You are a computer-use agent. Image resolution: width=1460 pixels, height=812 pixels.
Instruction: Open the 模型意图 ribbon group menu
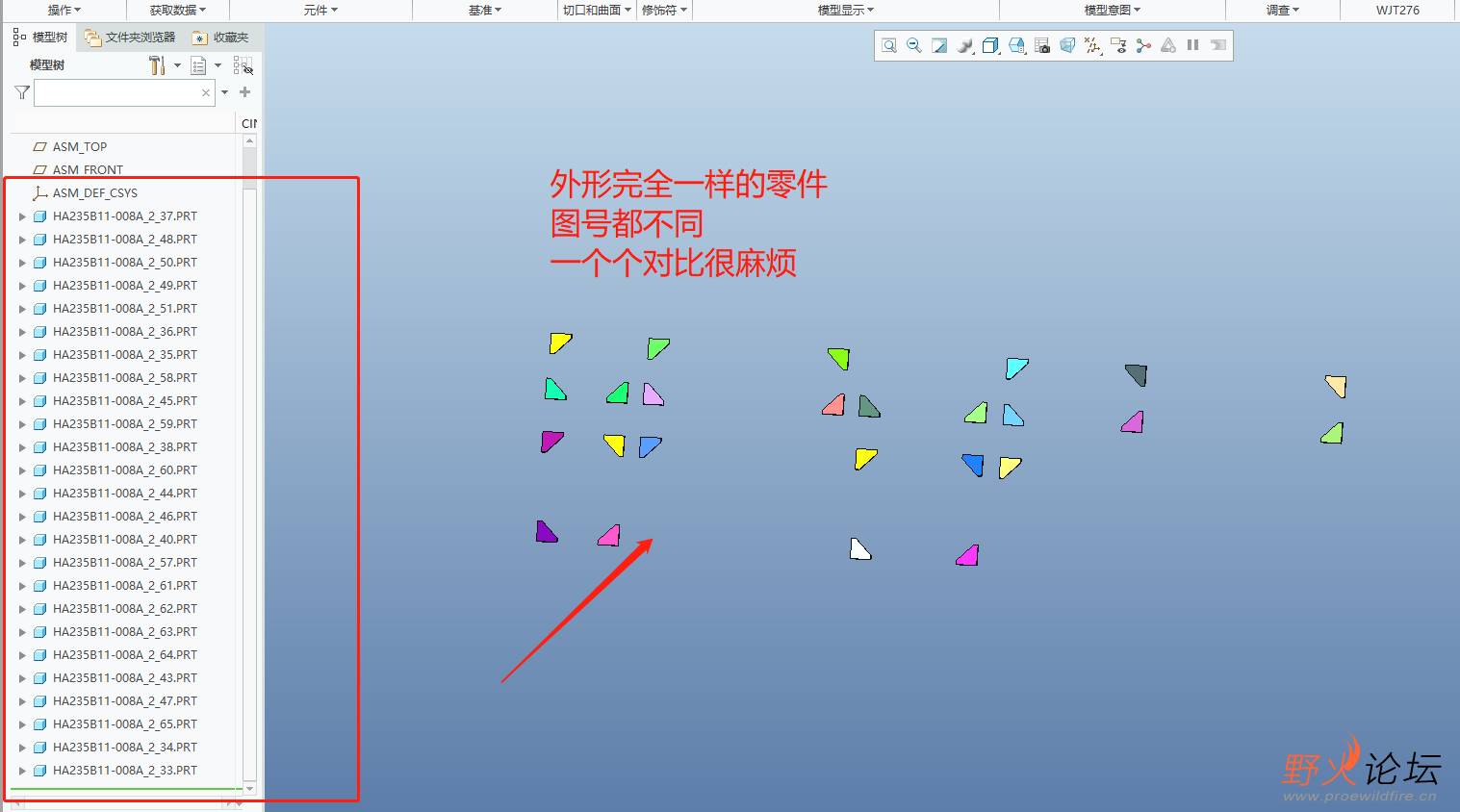tap(1113, 10)
